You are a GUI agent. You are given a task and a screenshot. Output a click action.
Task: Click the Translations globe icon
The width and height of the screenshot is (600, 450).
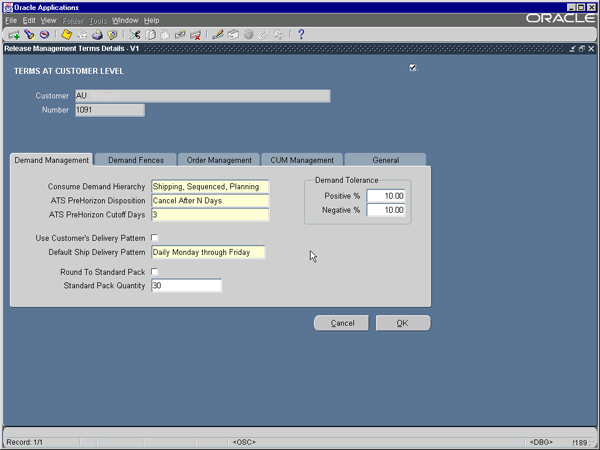[248, 35]
